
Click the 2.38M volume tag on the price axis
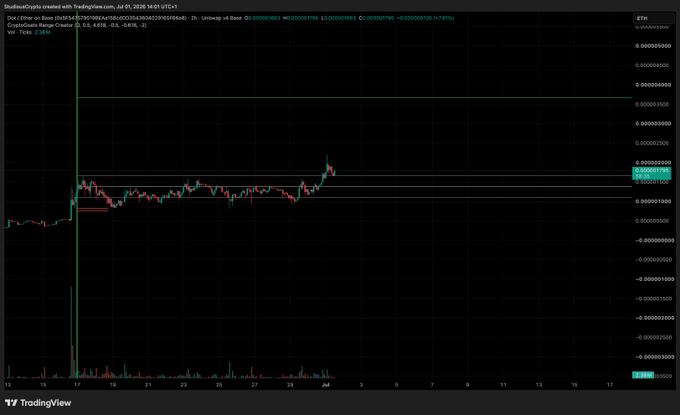pyautogui.click(x=643, y=375)
